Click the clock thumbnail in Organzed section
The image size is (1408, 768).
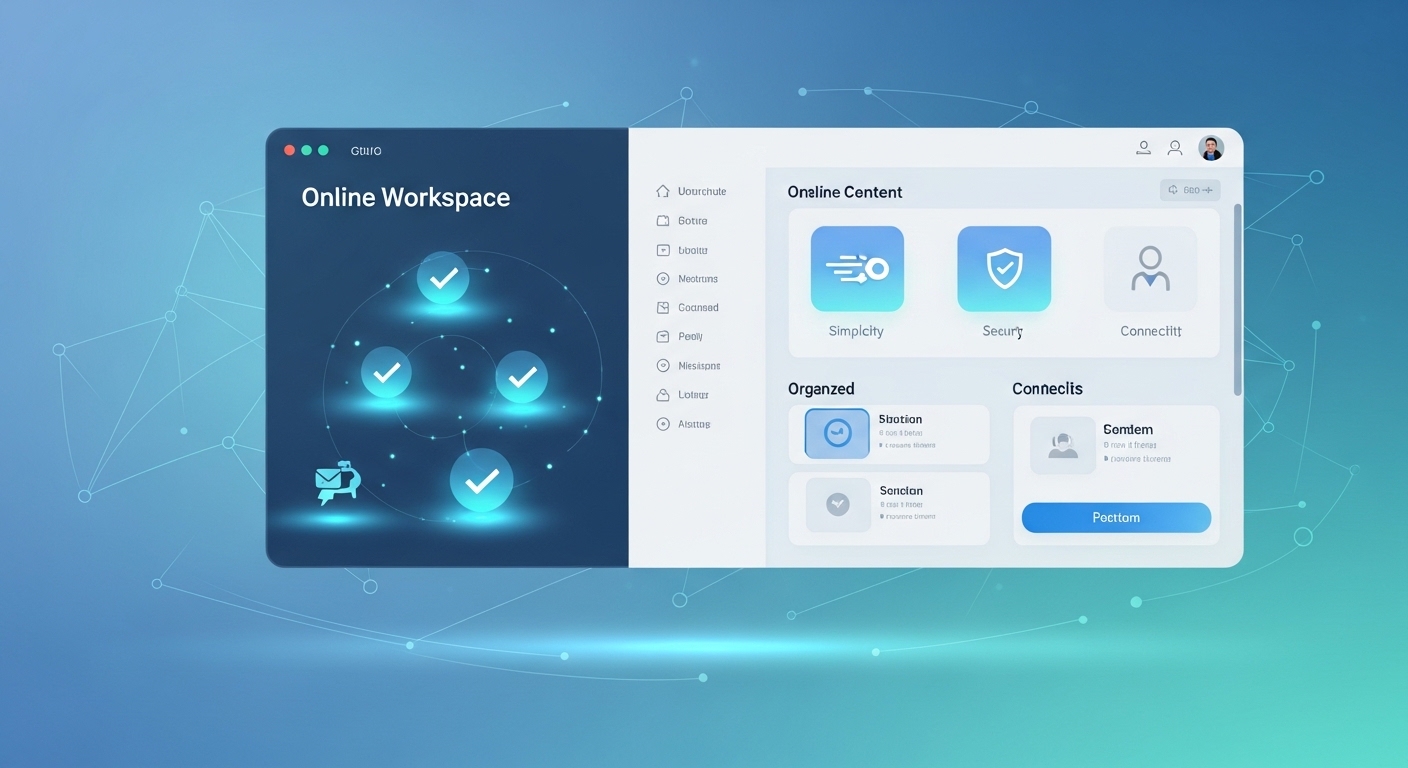[x=837, y=434]
